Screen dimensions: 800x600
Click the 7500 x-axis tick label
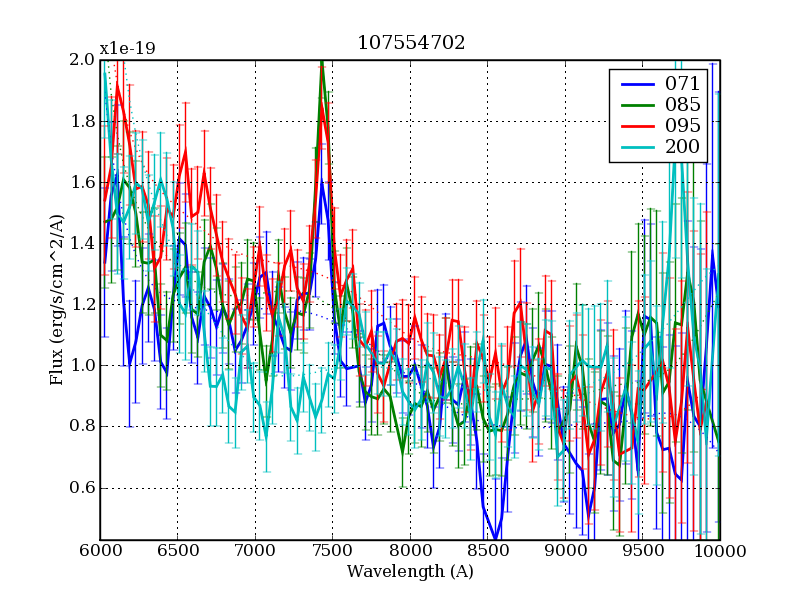(333, 551)
